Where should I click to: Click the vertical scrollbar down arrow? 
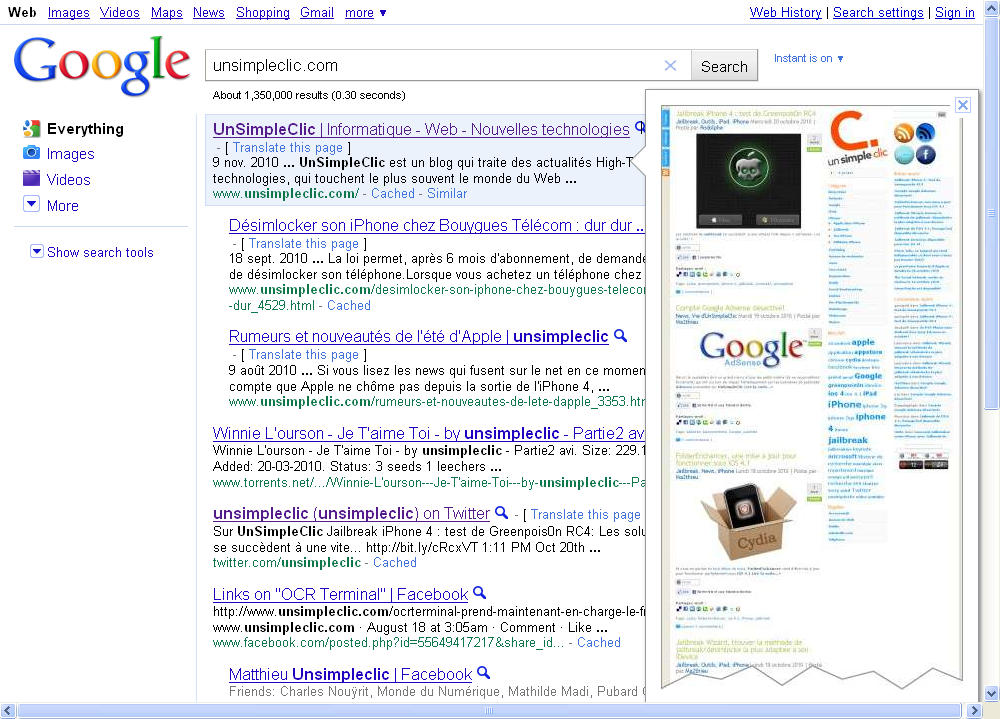point(991,693)
